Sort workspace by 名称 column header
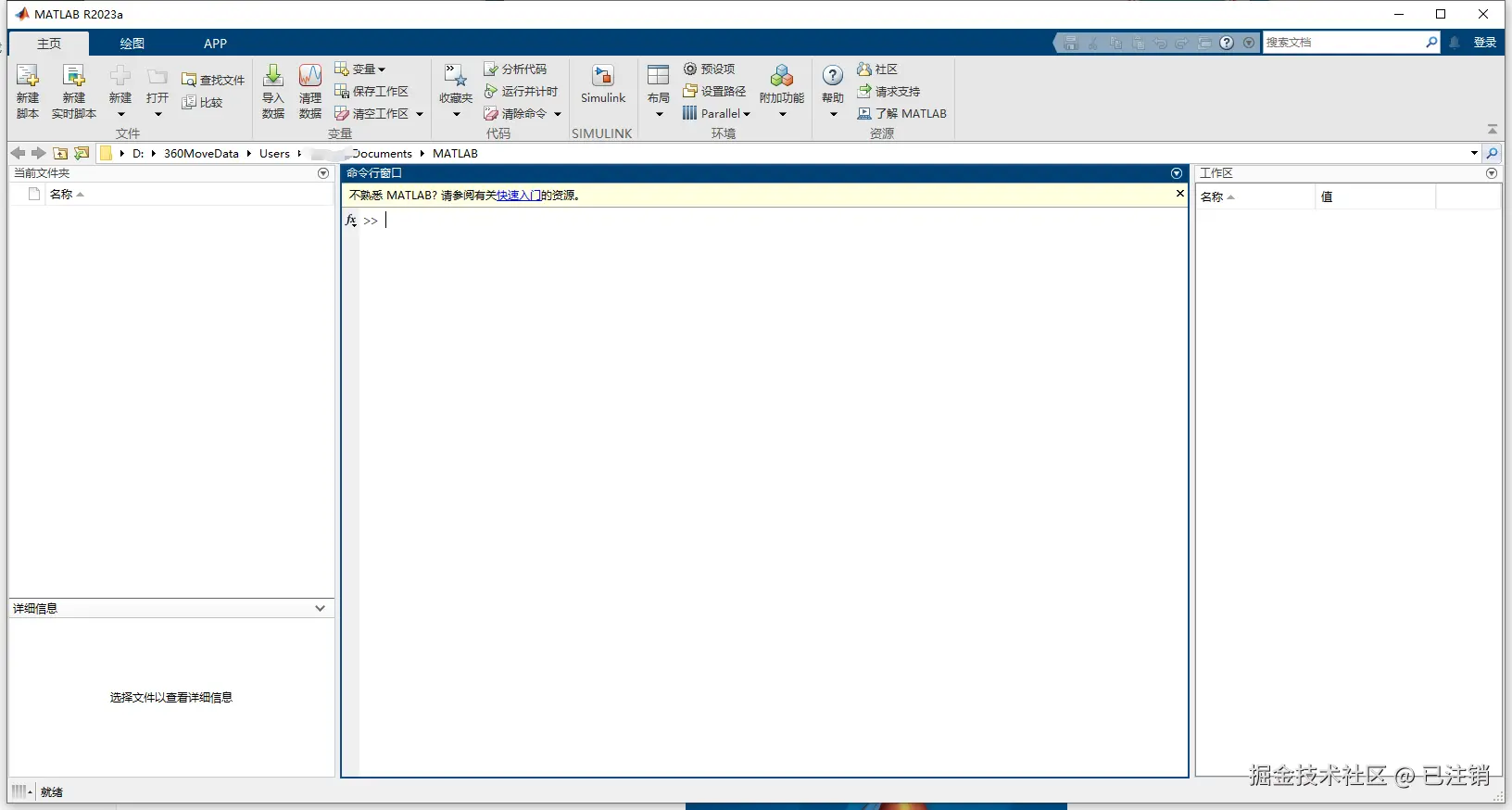The width and height of the screenshot is (1512, 810). [1255, 196]
